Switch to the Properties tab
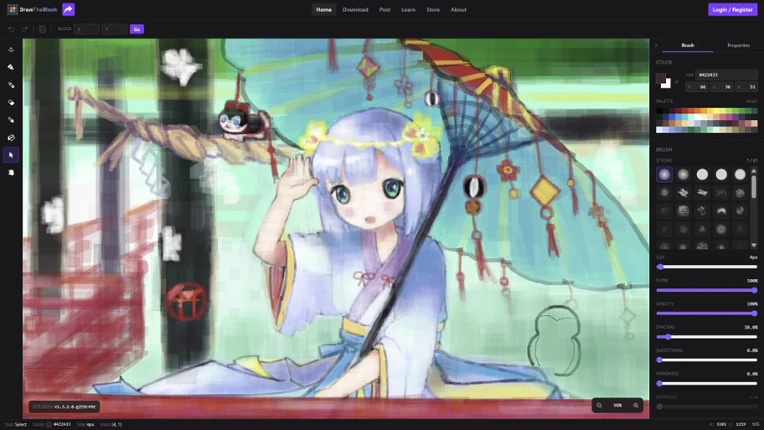Image resolution: width=764 pixels, height=430 pixels. [738, 45]
